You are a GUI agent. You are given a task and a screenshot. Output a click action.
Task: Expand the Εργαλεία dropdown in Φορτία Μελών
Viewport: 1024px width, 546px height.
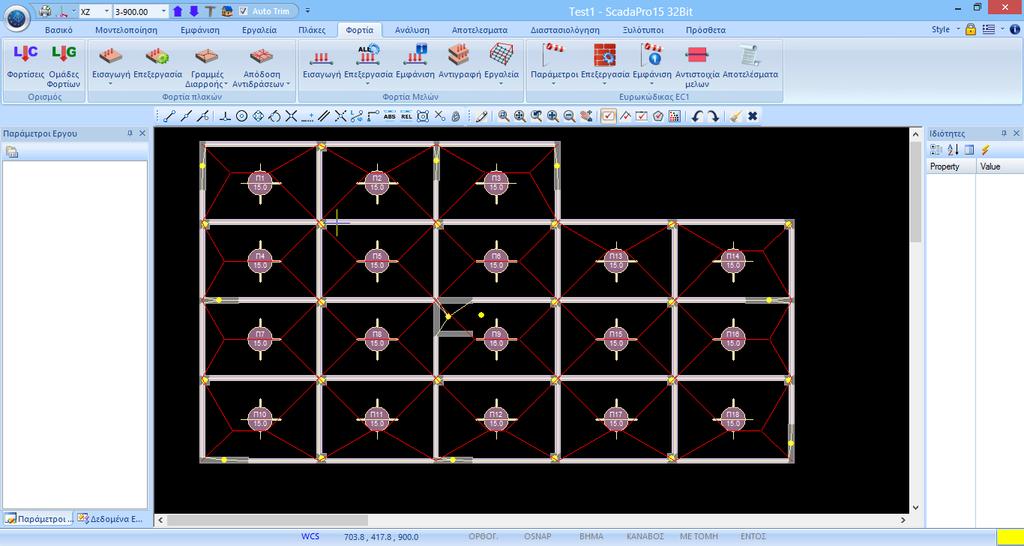point(501,84)
